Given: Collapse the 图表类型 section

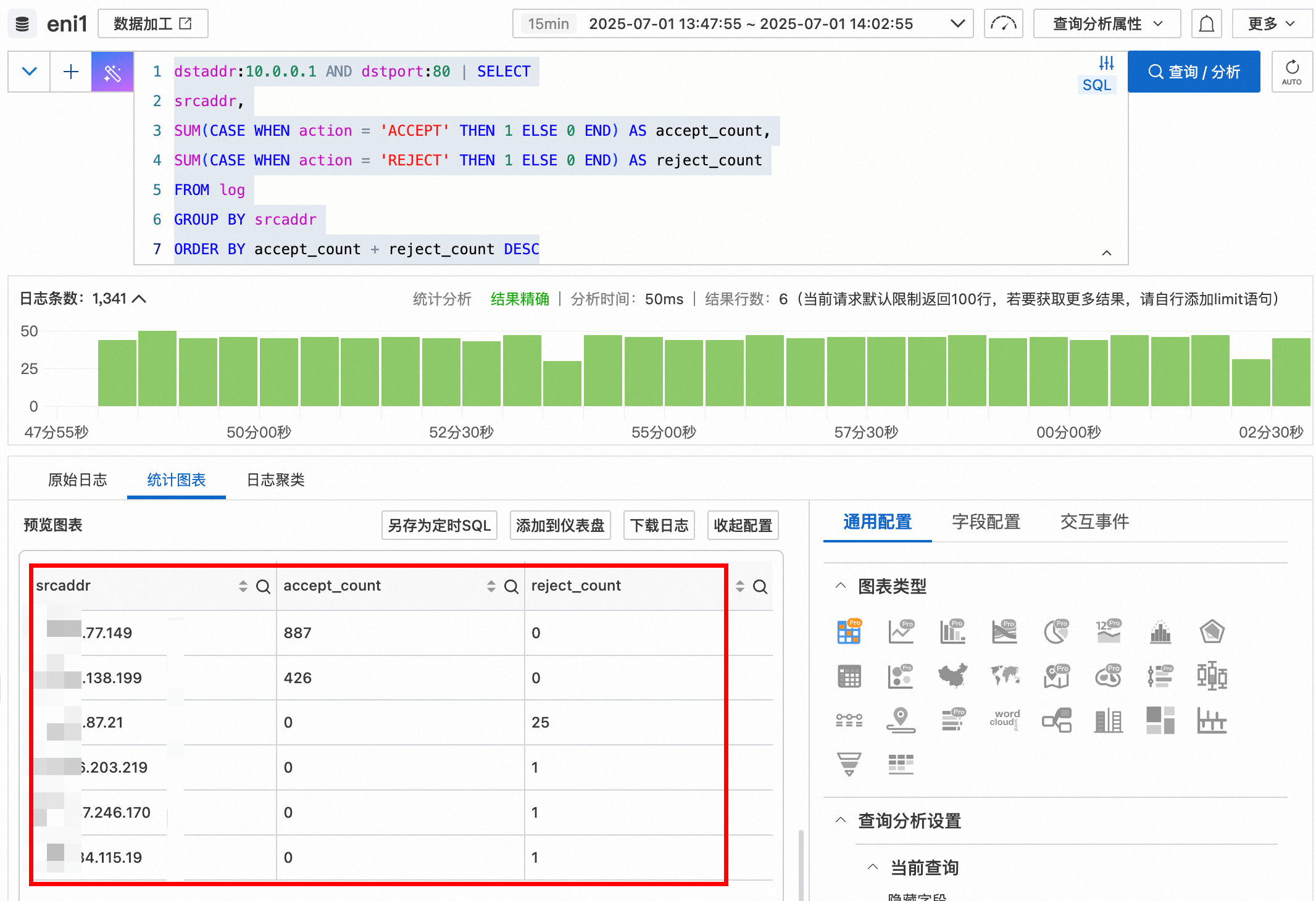Looking at the screenshot, I should click(x=841, y=585).
